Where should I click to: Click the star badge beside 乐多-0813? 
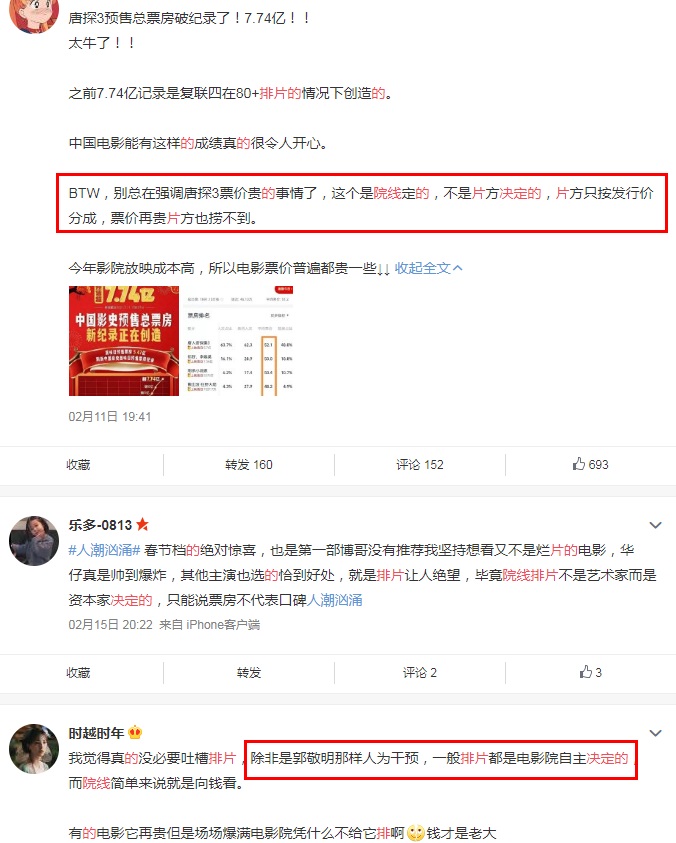point(142,524)
